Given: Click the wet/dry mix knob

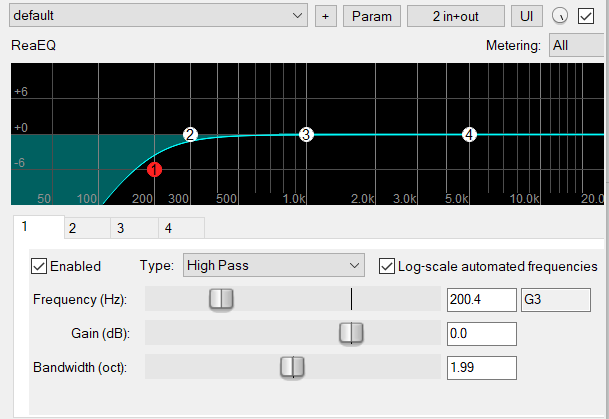Looking at the screenshot, I should click(x=560, y=16).
